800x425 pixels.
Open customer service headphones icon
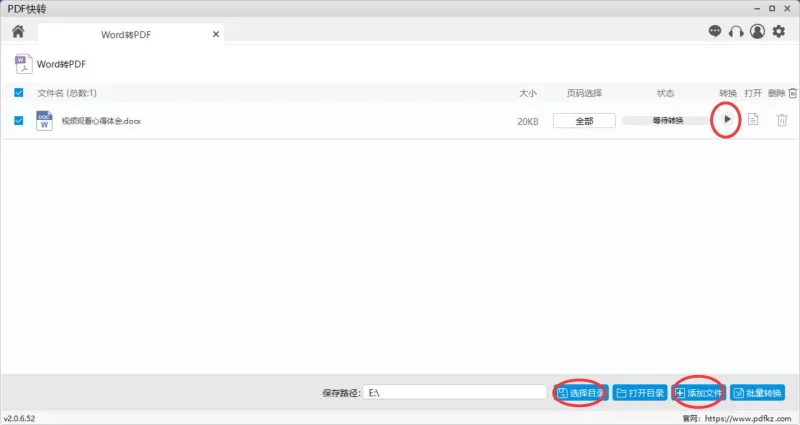736,32
